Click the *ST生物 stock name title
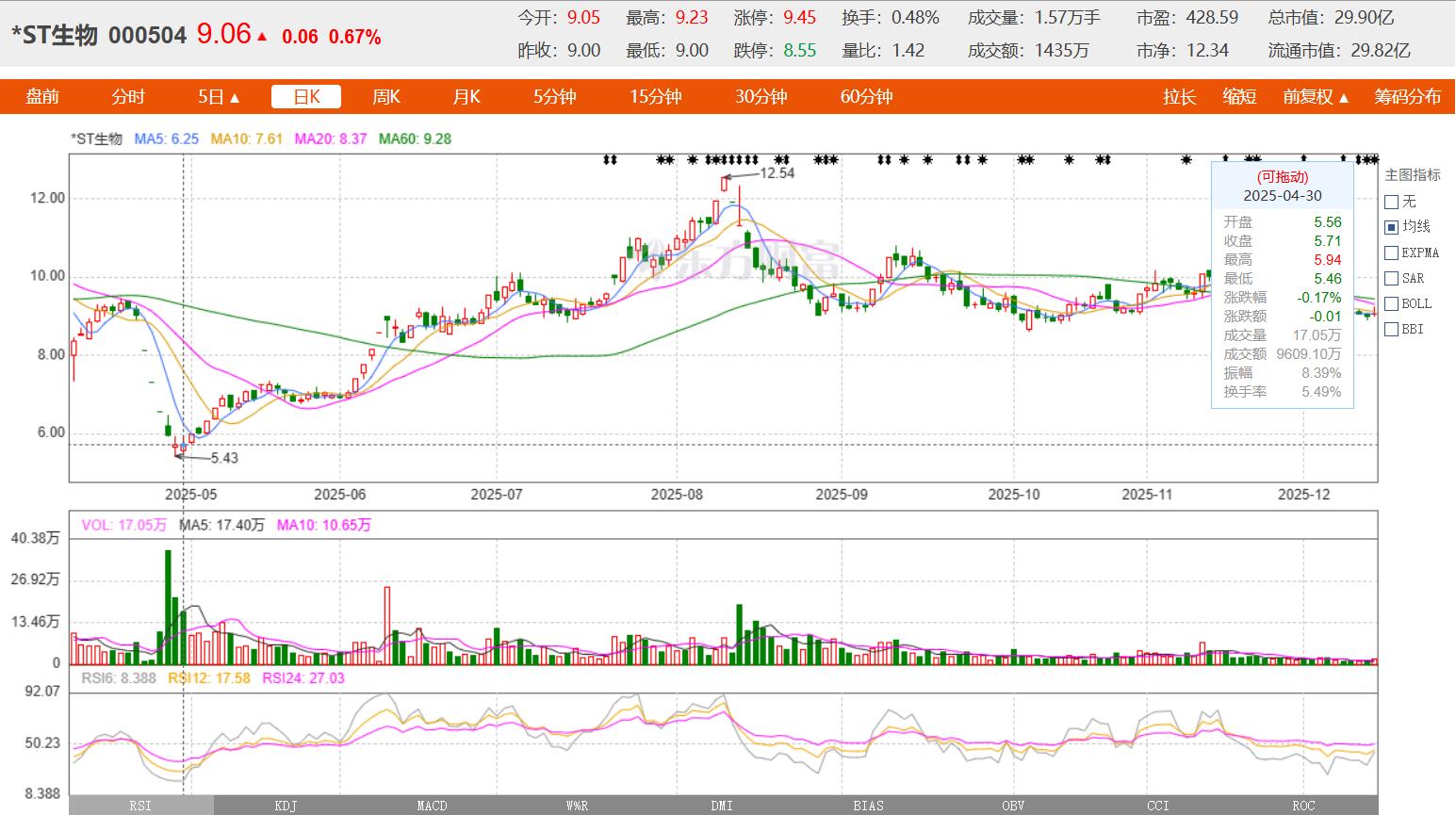 [x=55, y=36]
